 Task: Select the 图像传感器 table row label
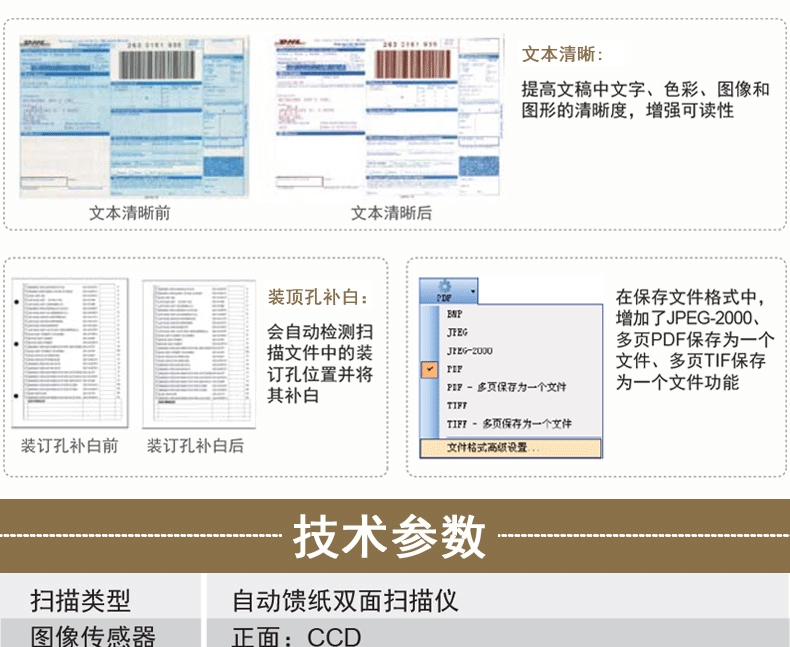point(93,635)
